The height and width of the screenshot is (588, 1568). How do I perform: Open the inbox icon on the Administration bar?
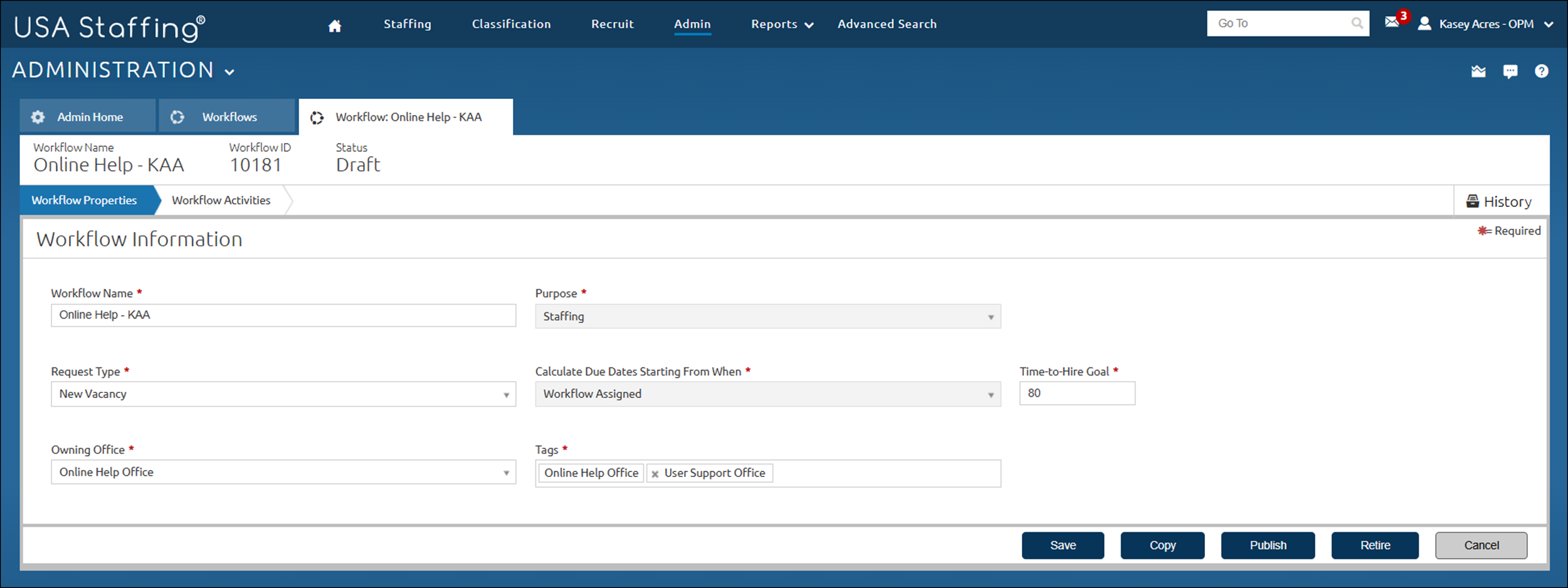pos(1478,71)
